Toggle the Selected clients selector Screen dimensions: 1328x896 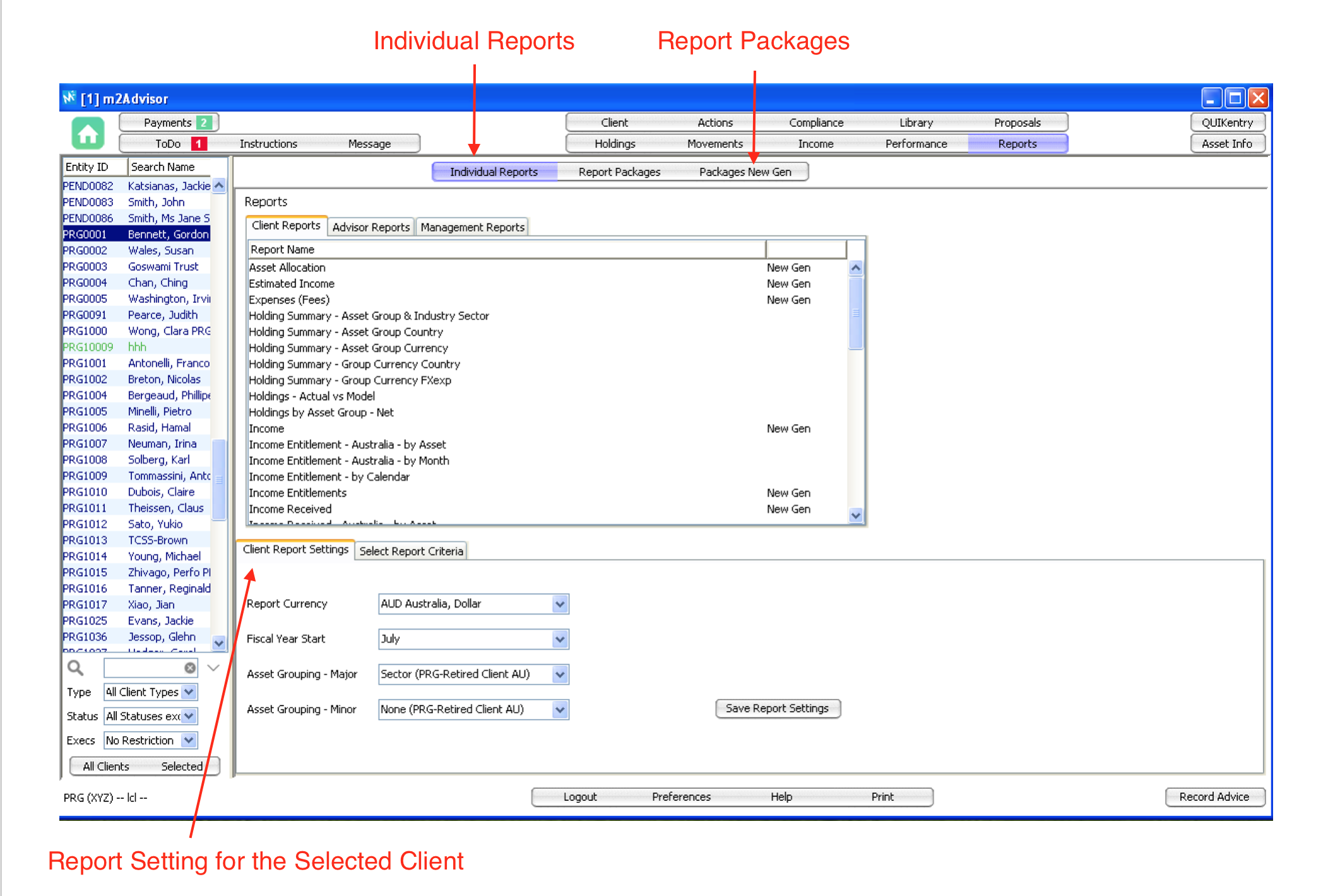(182, 766)
